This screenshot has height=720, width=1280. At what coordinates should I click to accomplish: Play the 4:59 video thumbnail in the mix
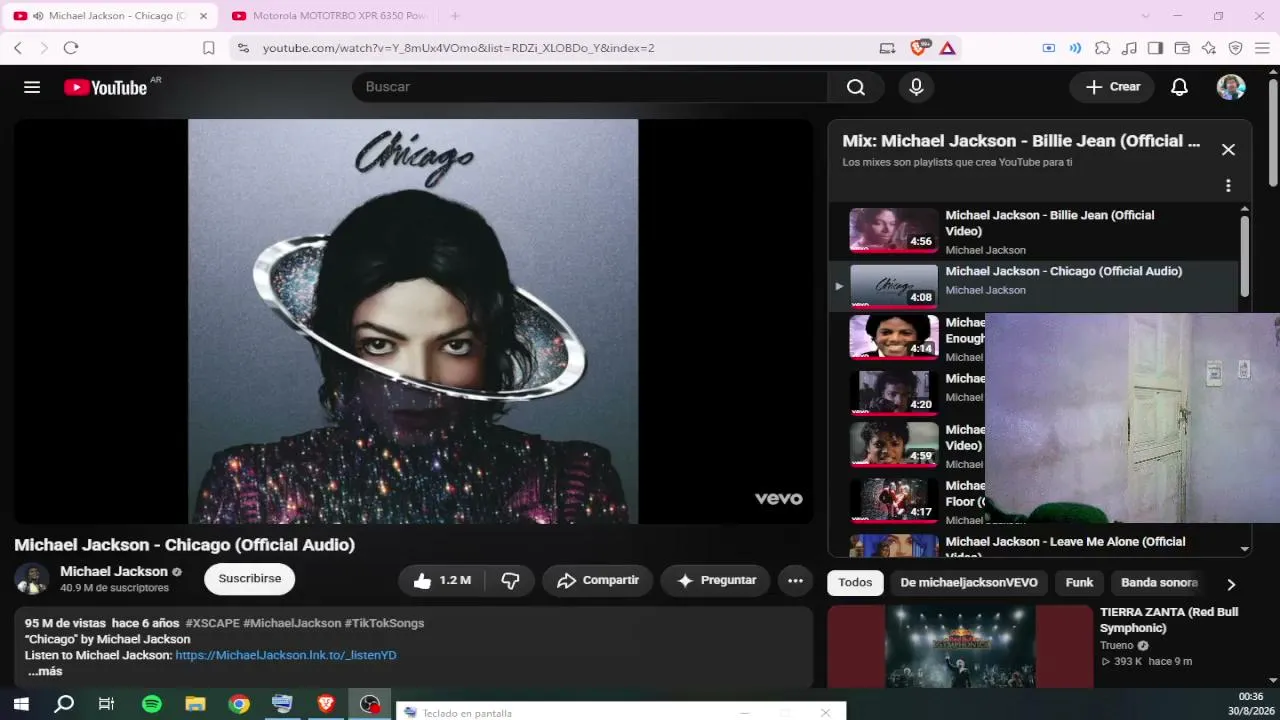tap(894, 444)
